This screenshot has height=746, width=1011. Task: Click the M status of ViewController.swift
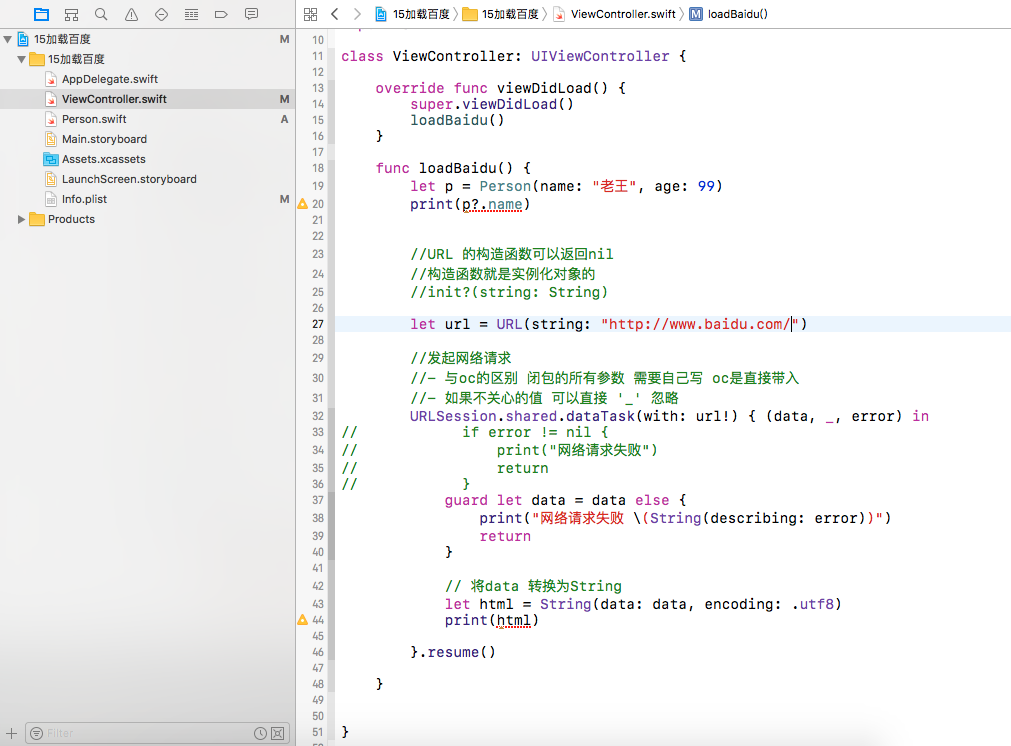[284, 99]
